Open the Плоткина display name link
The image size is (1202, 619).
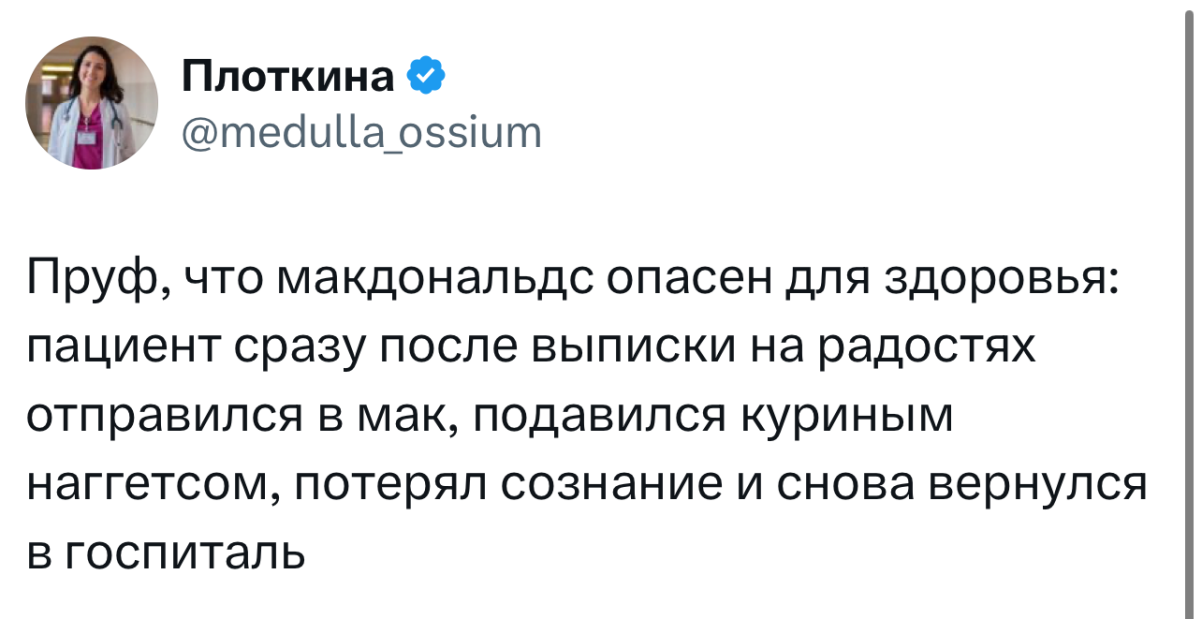click(x=289, y=76)
